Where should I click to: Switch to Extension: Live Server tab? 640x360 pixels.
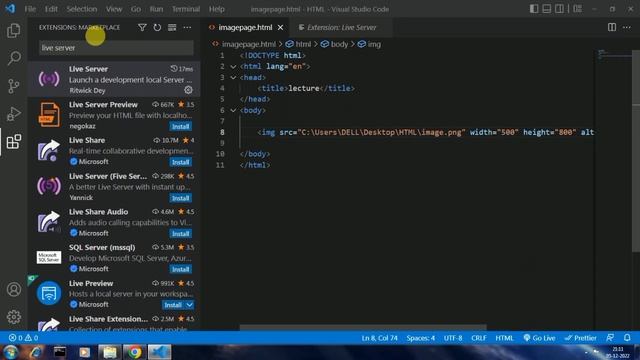[341, 27]
